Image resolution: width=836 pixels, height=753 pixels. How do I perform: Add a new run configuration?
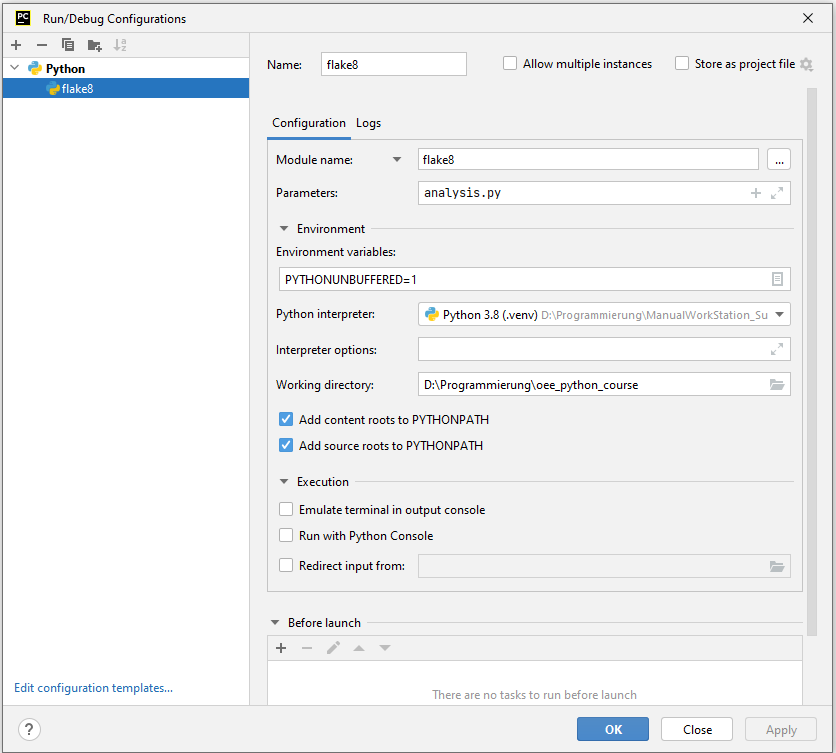pos(16,45)
